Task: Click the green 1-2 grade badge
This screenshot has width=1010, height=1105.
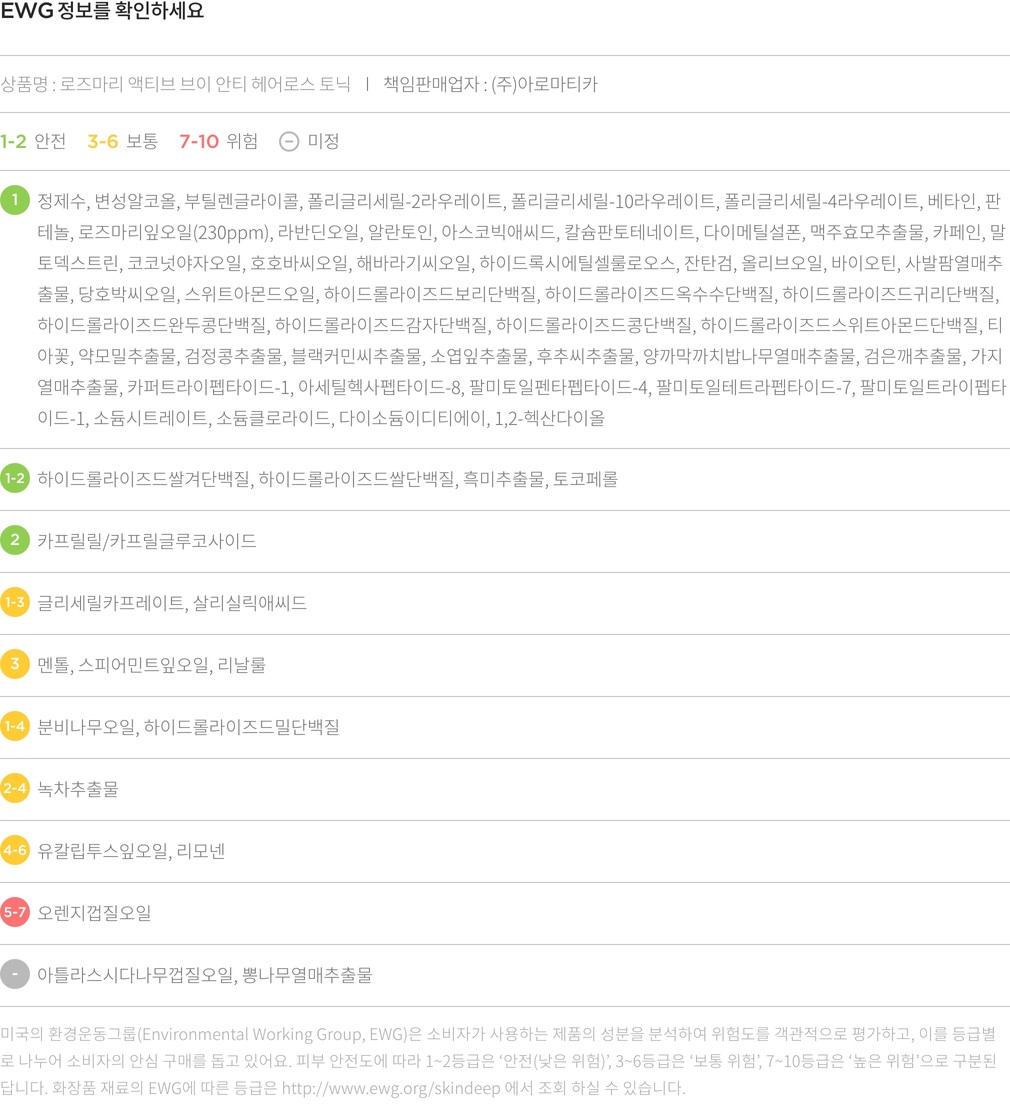Action: point(15,479)
